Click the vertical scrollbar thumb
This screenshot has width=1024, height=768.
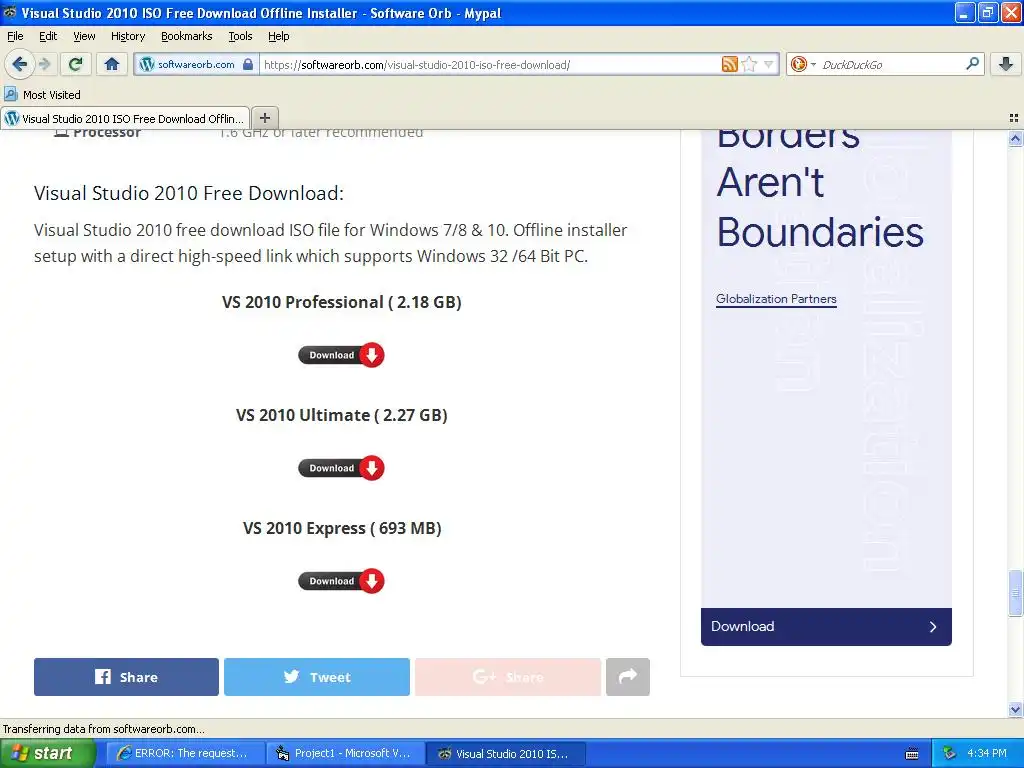click(1015, 593)
